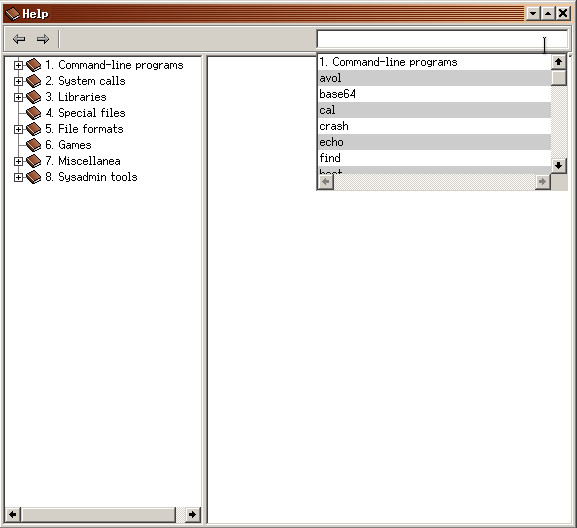
Task: Choose 'find' in the search results list
Action: (434, 158)
